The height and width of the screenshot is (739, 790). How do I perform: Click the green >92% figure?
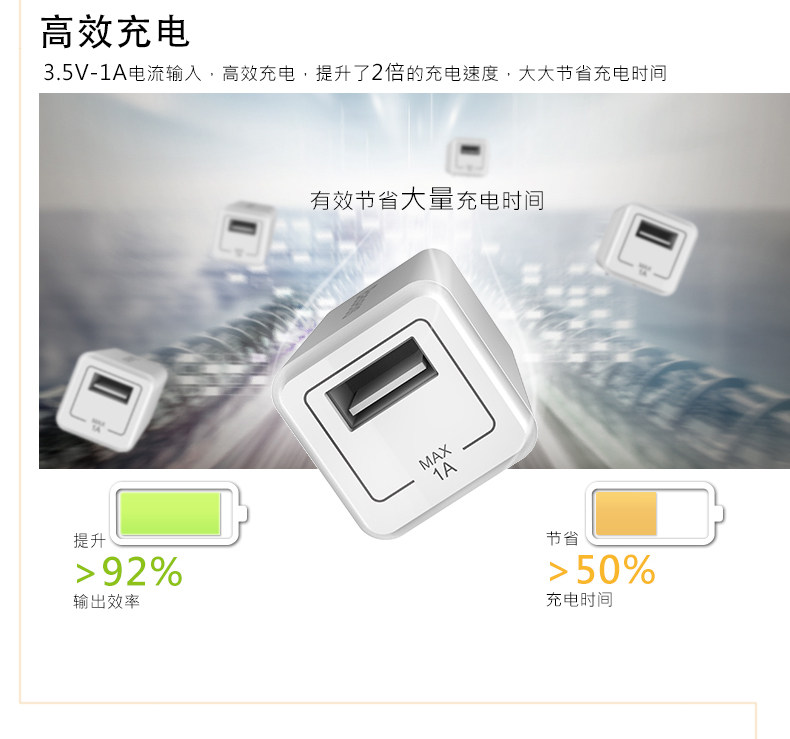click(x=128, y=571)
